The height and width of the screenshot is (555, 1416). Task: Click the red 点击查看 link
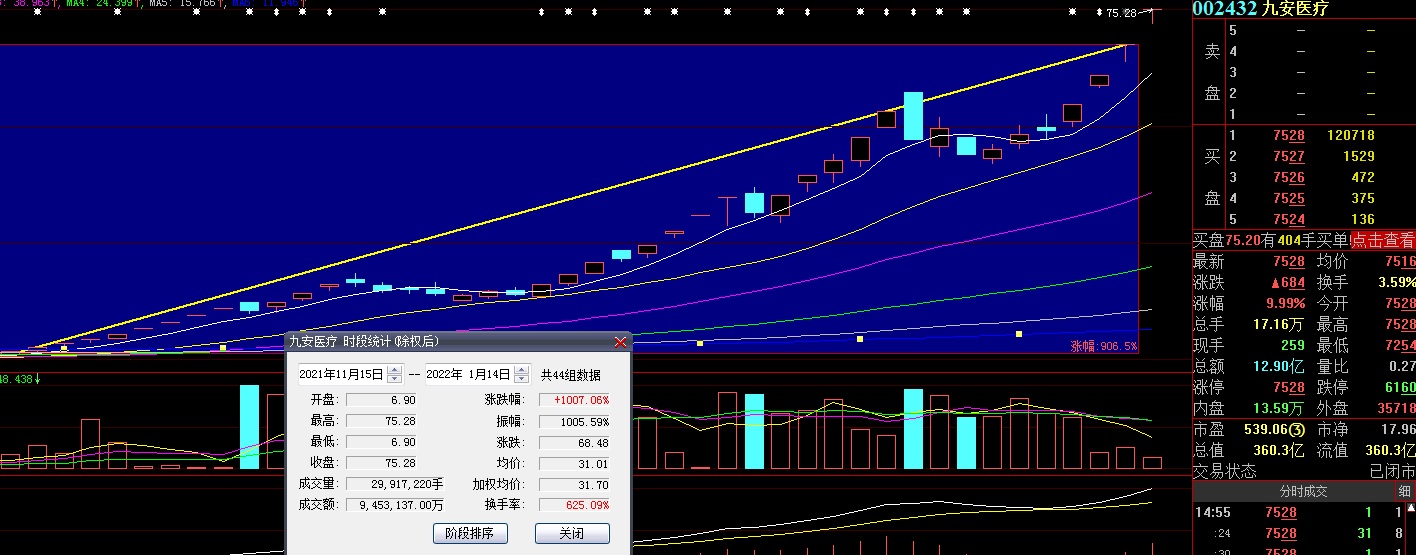[1383, 240]
